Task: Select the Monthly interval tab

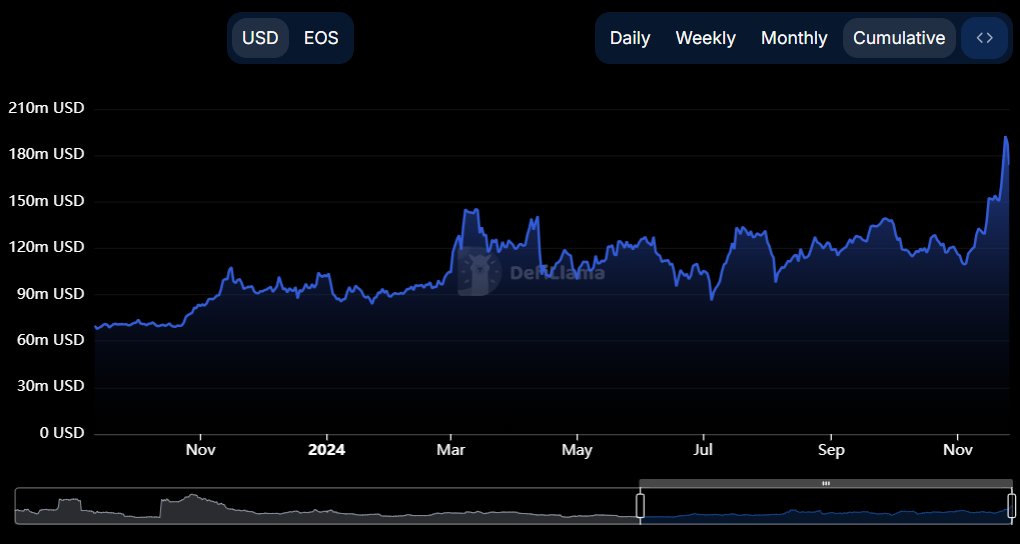Action: [x=794, y=38]
